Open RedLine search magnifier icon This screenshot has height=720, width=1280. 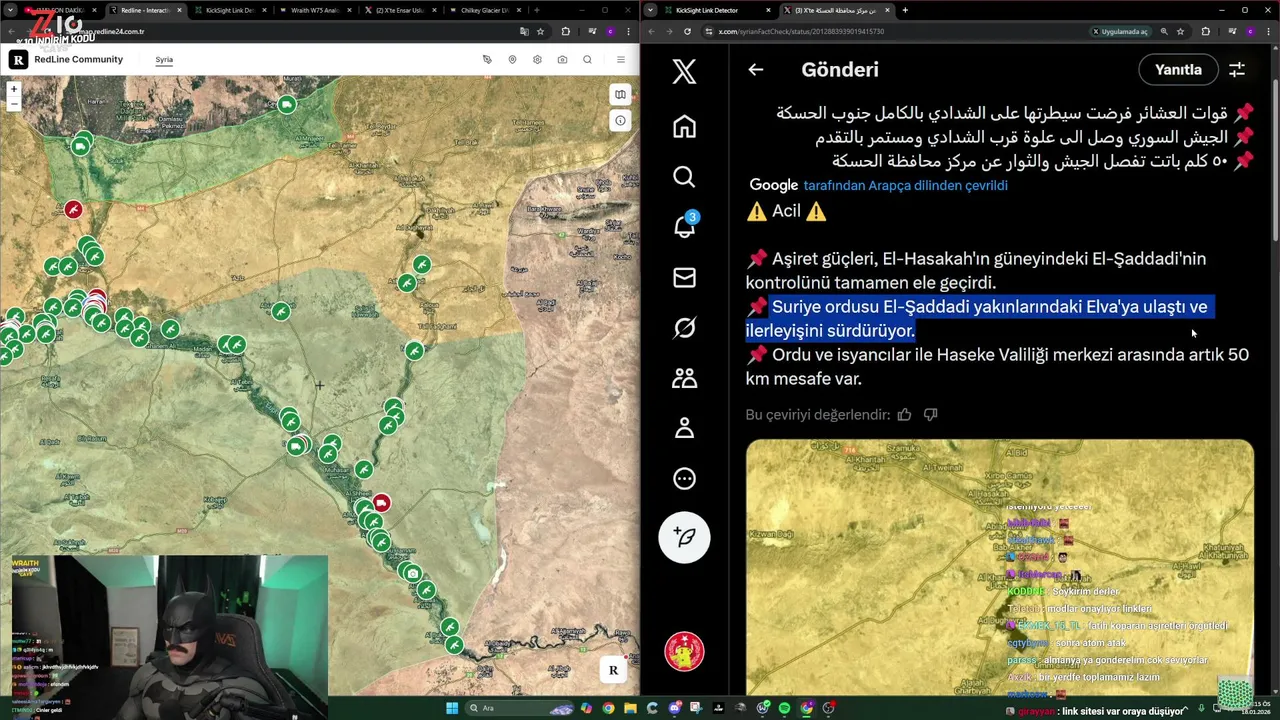click(587, 60)
